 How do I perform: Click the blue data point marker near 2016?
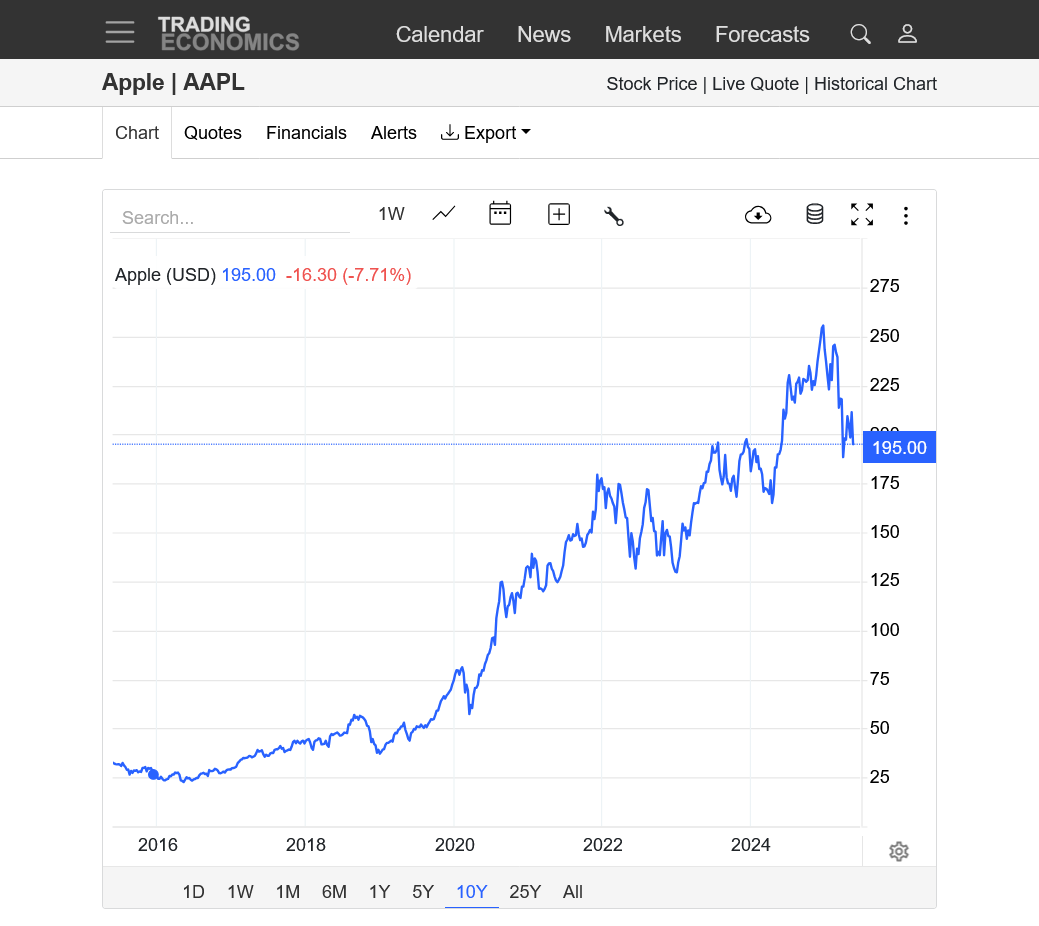(153, 774)
